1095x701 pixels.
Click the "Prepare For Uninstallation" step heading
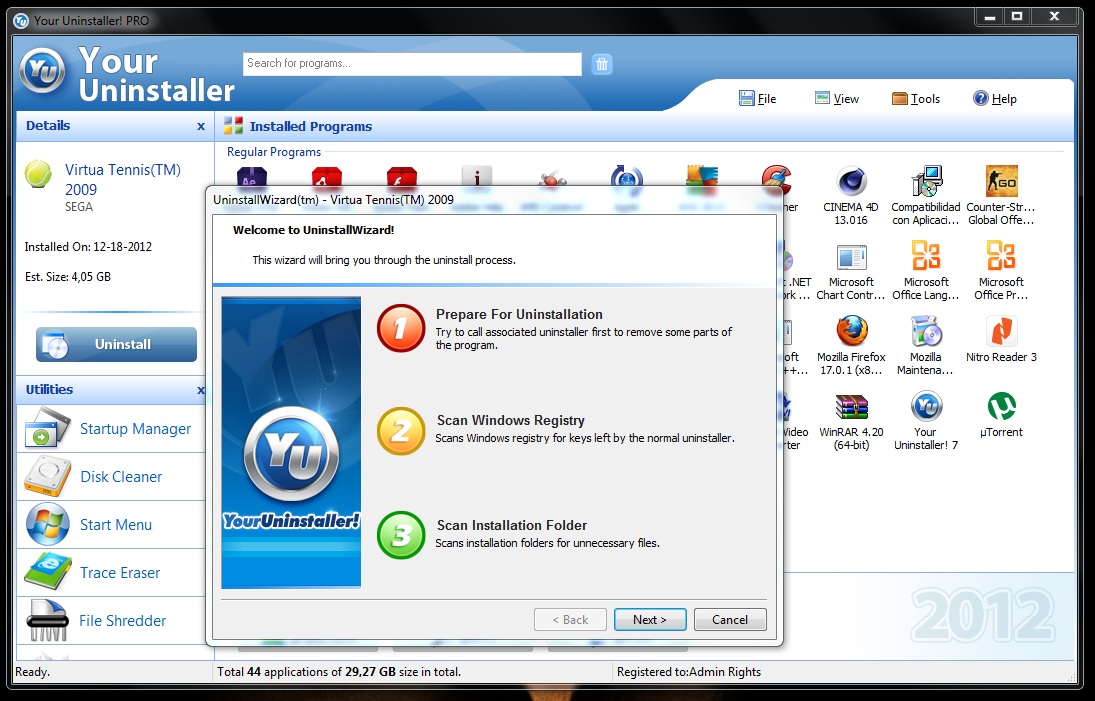coord(519,314)
